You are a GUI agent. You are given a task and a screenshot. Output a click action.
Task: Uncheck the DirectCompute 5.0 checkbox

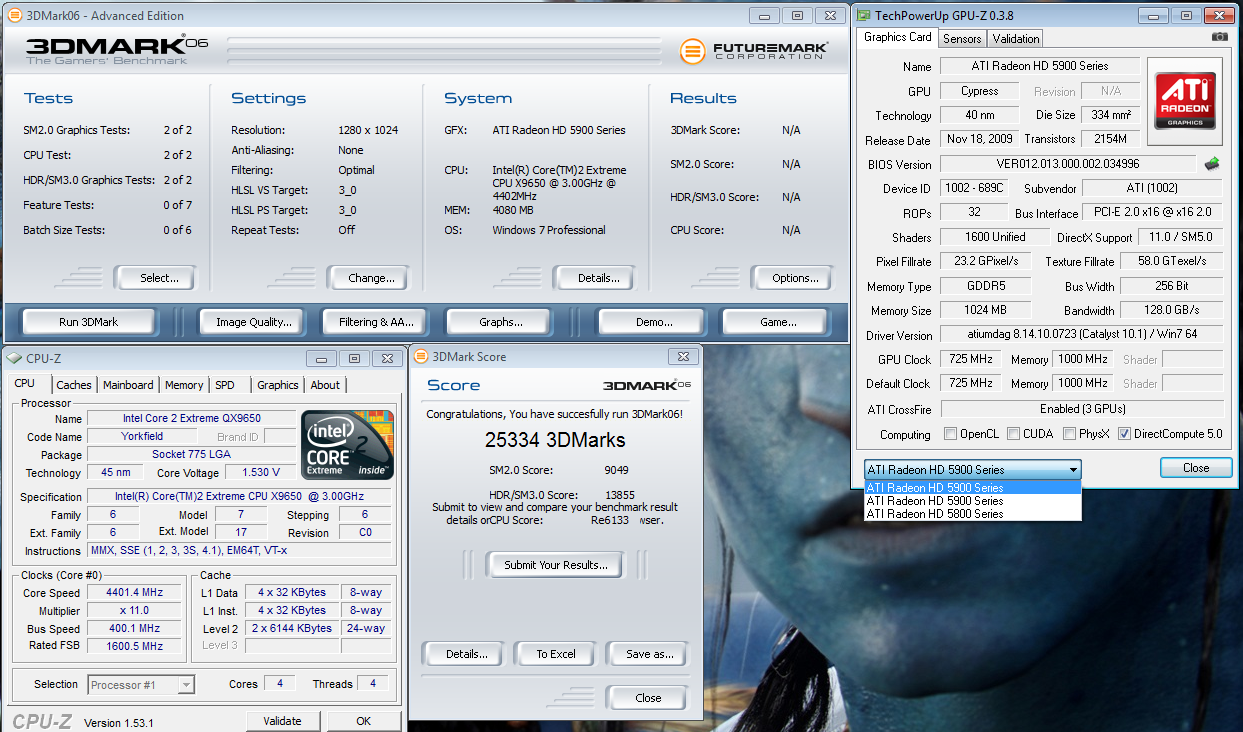pos(1125,434)
